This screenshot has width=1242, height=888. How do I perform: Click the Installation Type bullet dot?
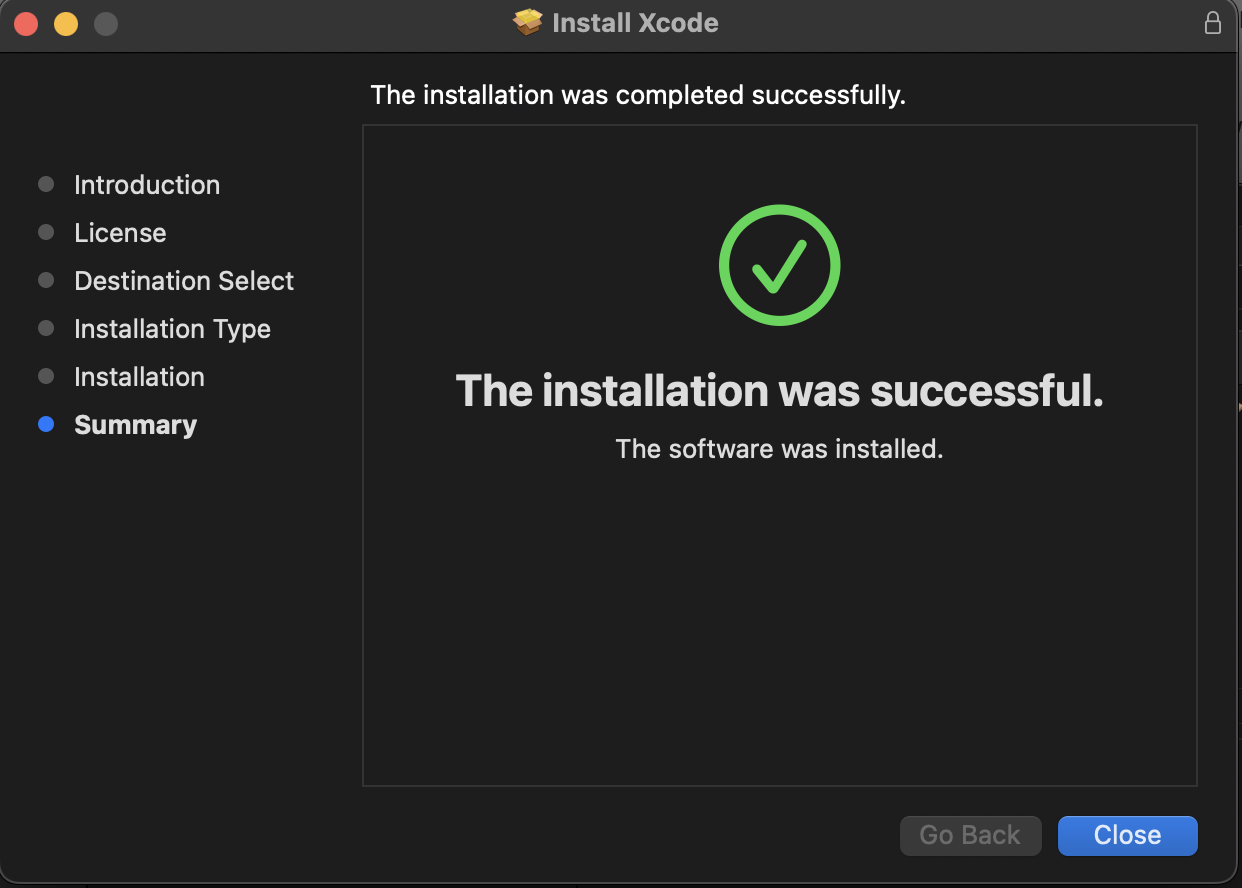46,329
